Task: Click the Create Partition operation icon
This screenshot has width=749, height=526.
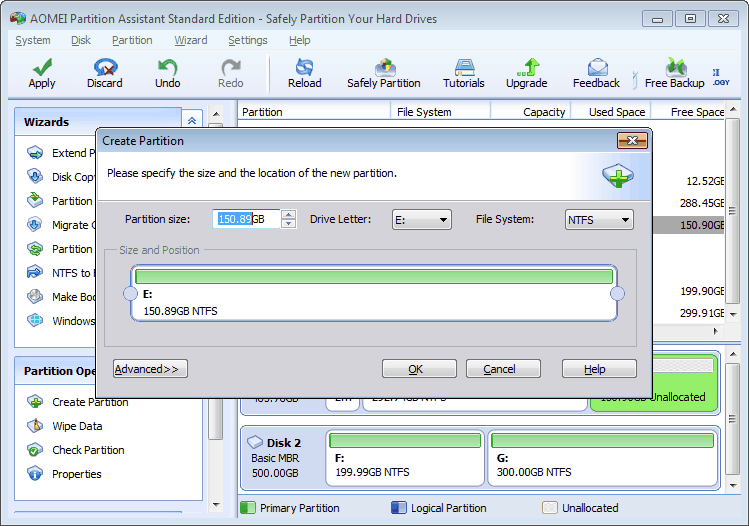Action: [x=35, y=402]
